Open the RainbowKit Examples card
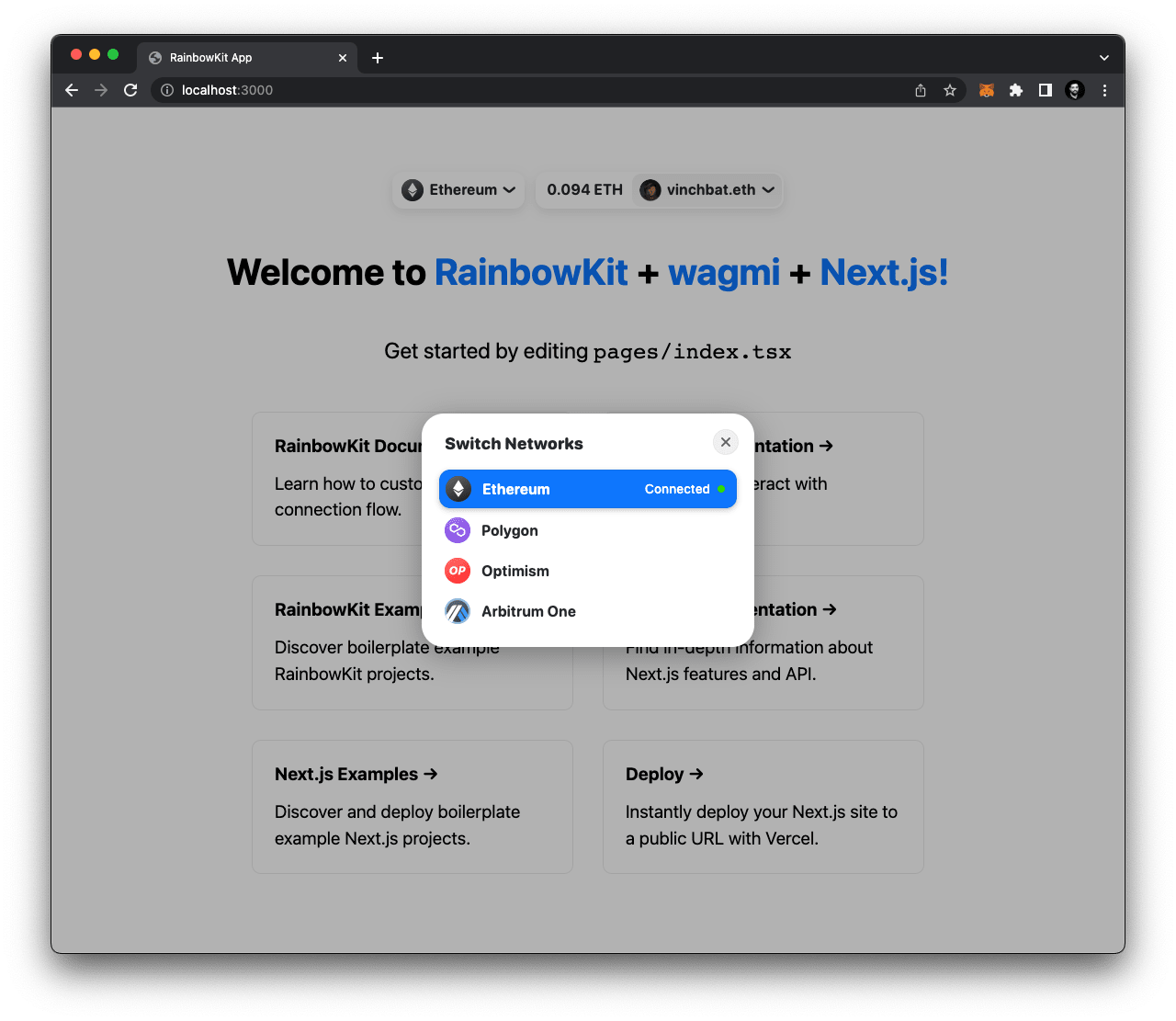This screenshot has height=1021, width=1176. point(337,642)
